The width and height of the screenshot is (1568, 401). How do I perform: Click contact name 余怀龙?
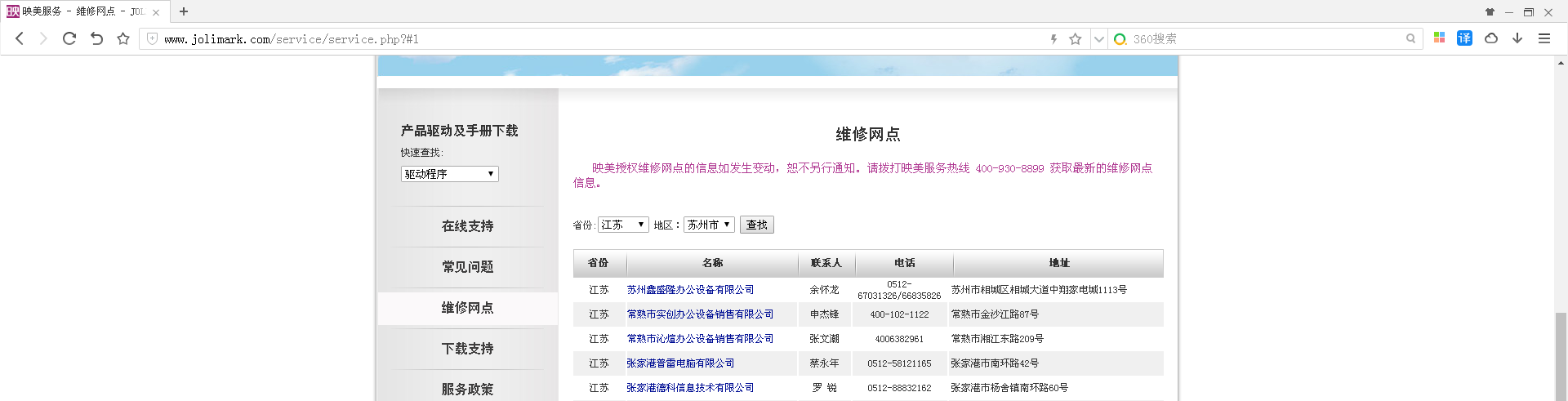[x=824, y=290]
